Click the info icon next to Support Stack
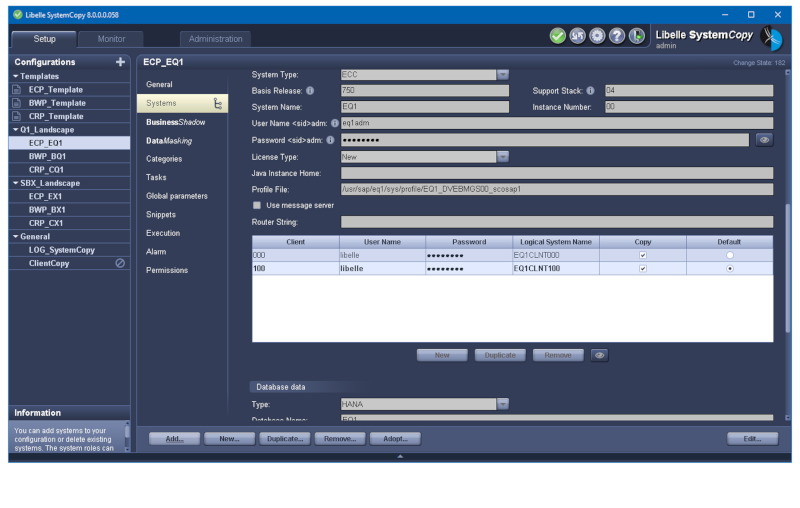 tap(590, 90)
